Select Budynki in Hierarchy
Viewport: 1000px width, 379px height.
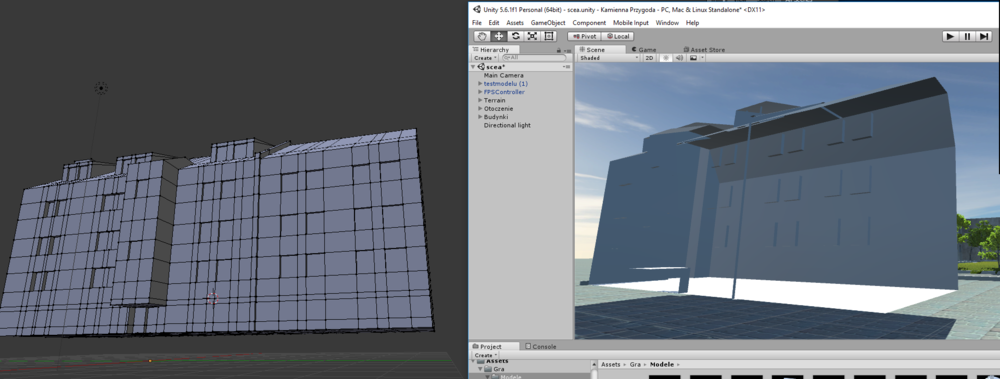coord(496,117)
